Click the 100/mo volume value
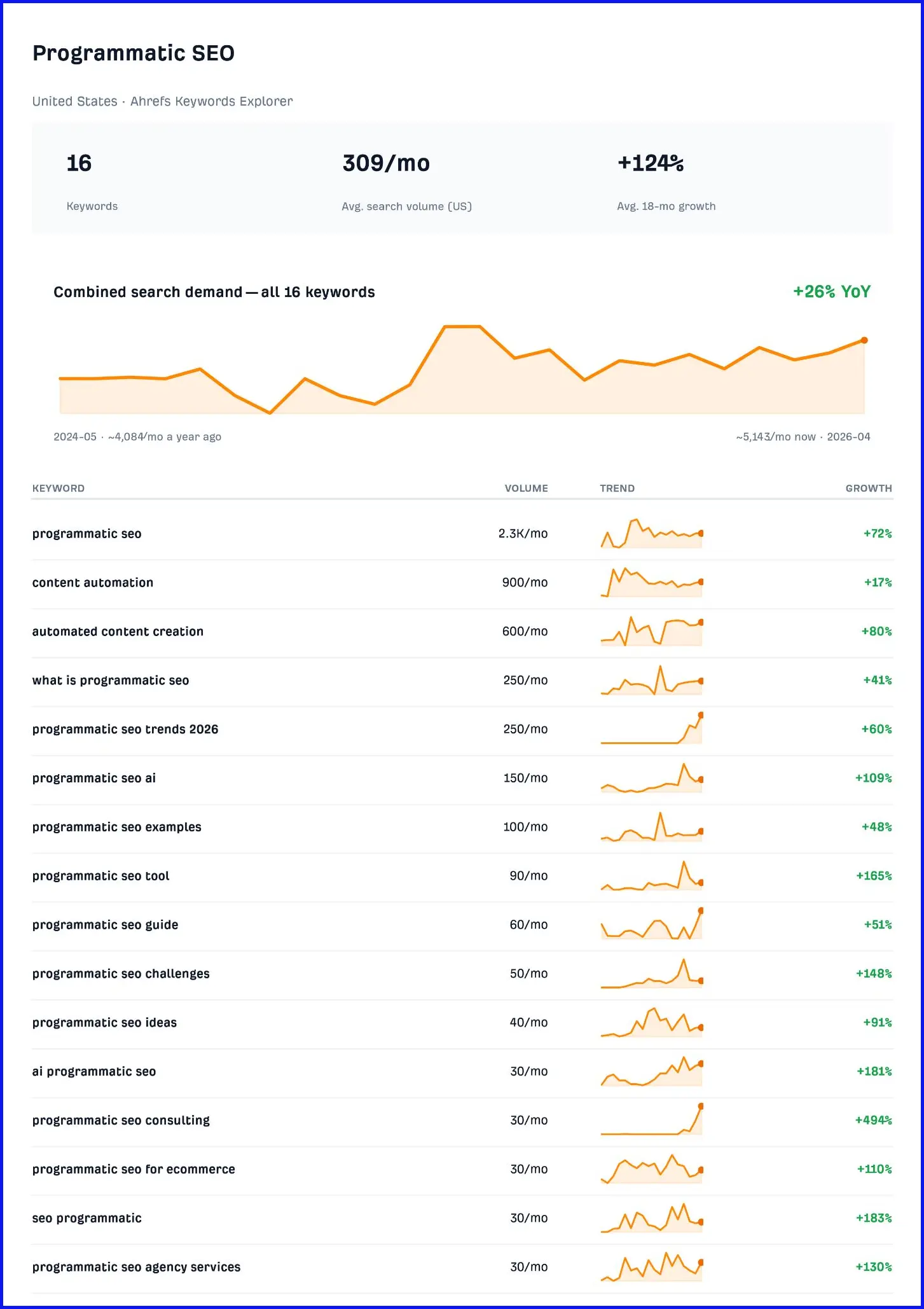The height and width of the screenshot is (1309, 924). point(526,827)
